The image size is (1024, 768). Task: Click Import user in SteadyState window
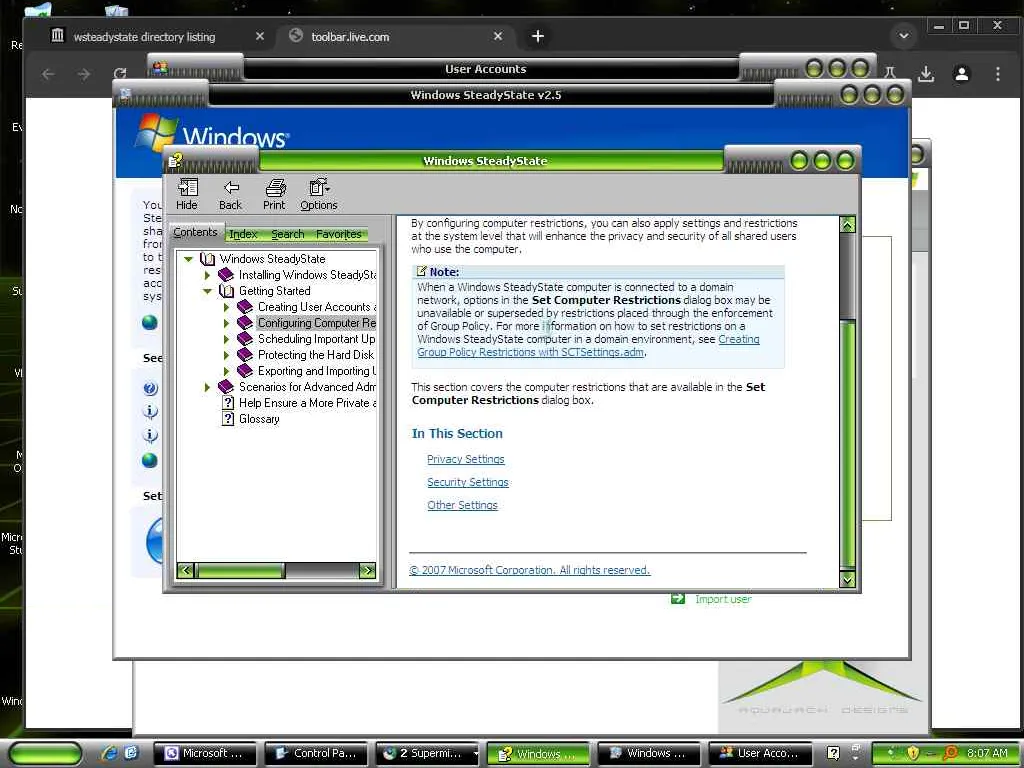(723, 599)
